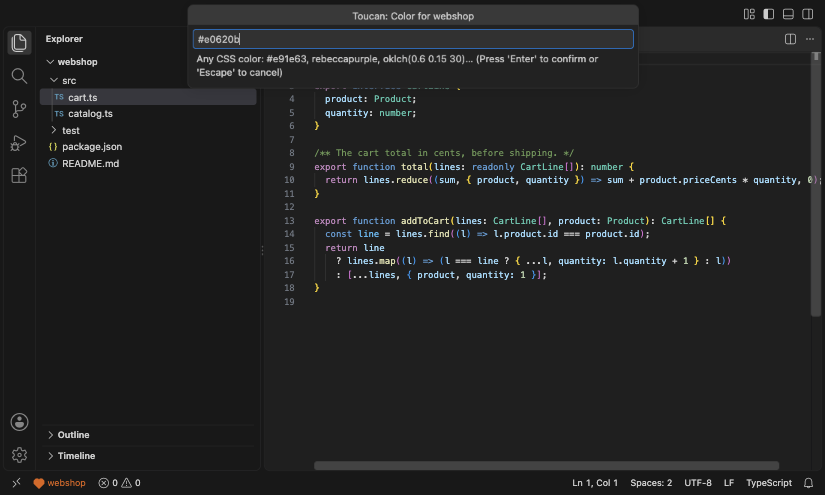Click the horizontal editor scrollbar

pyautogui.click(x=546, y=466)
